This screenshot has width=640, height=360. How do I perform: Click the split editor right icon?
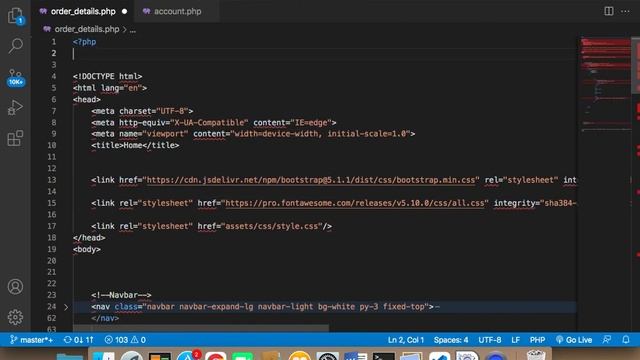point(609,11)
